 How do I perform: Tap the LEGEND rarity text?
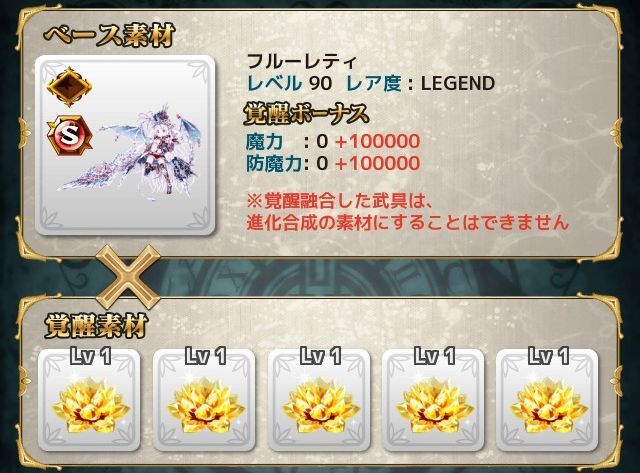[x=458, y=83]
